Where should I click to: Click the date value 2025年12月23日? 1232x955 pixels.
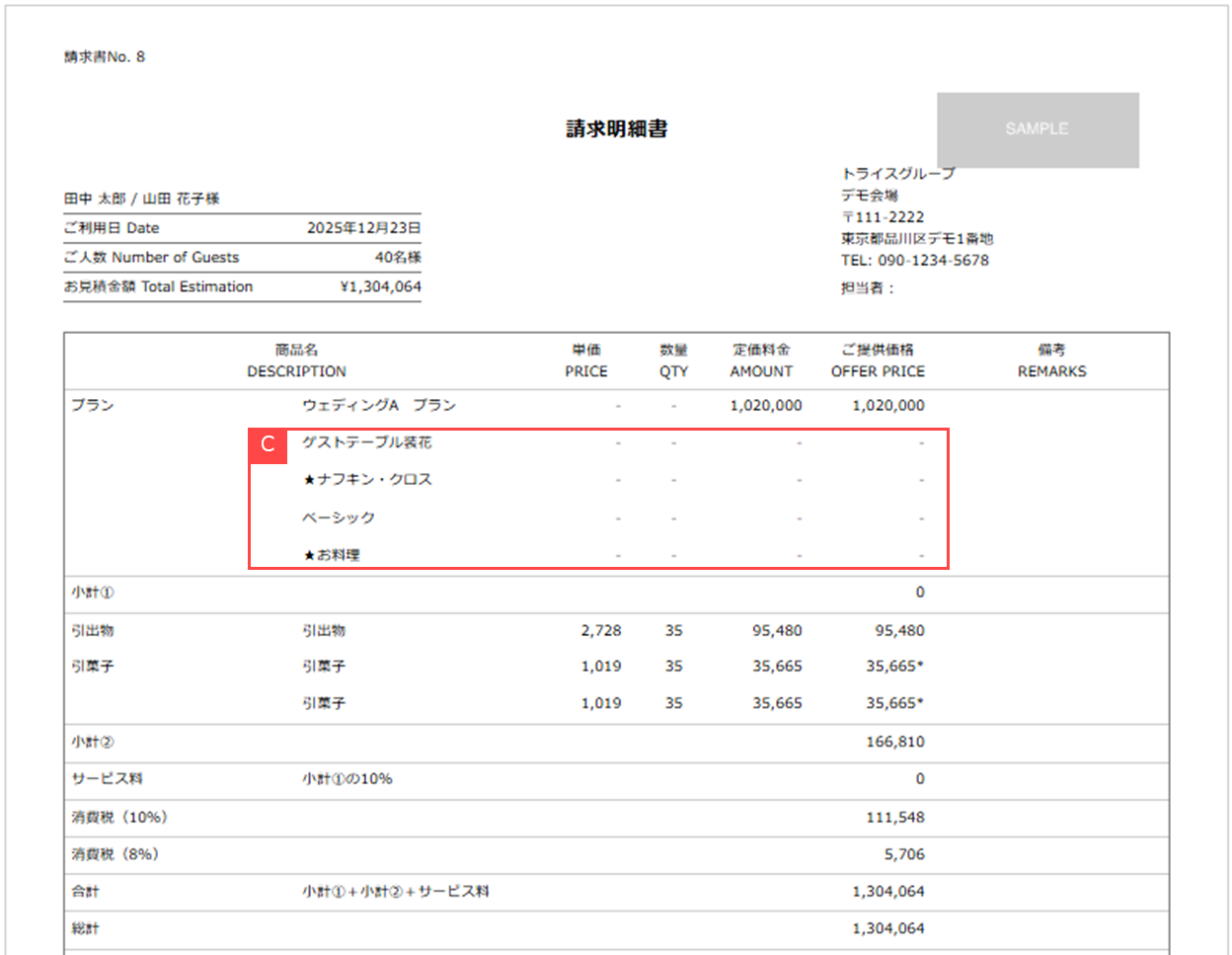click(x=363, y=228)
